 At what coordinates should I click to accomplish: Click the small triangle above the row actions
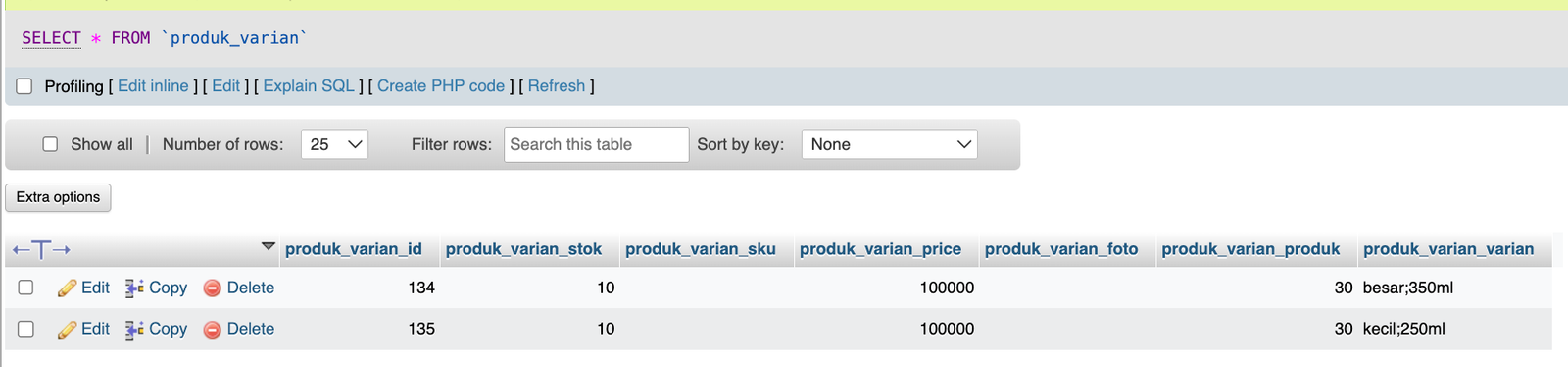pyautogui.click(x=269, y=246)
